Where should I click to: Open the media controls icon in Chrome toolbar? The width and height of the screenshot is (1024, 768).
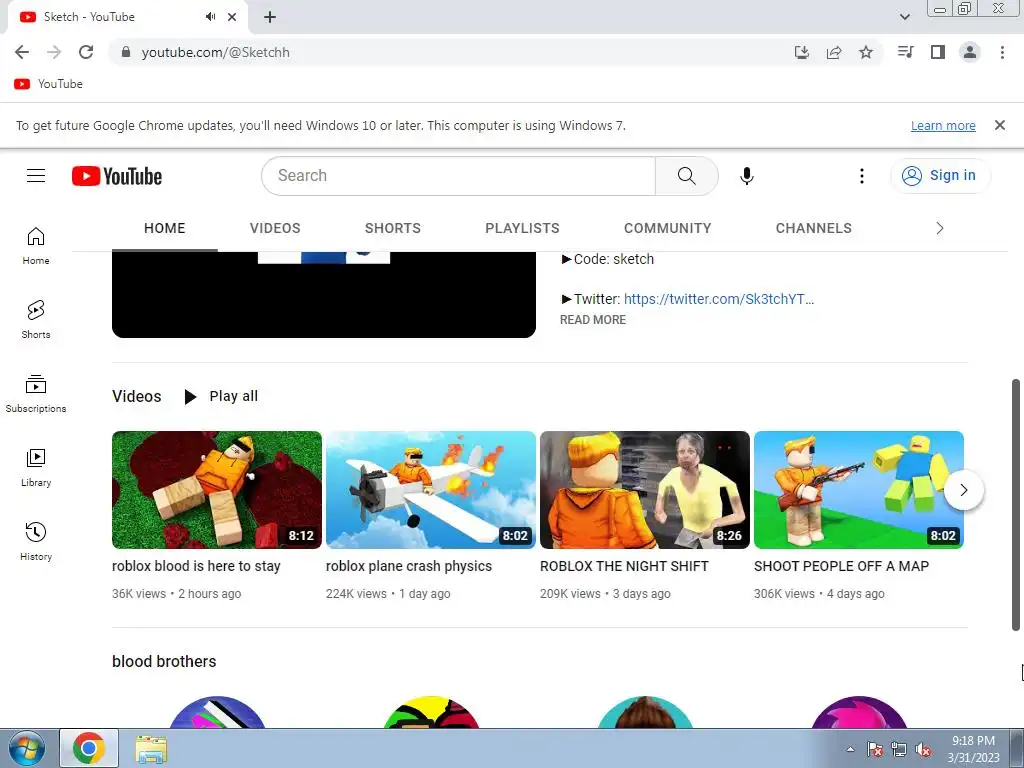905,52
